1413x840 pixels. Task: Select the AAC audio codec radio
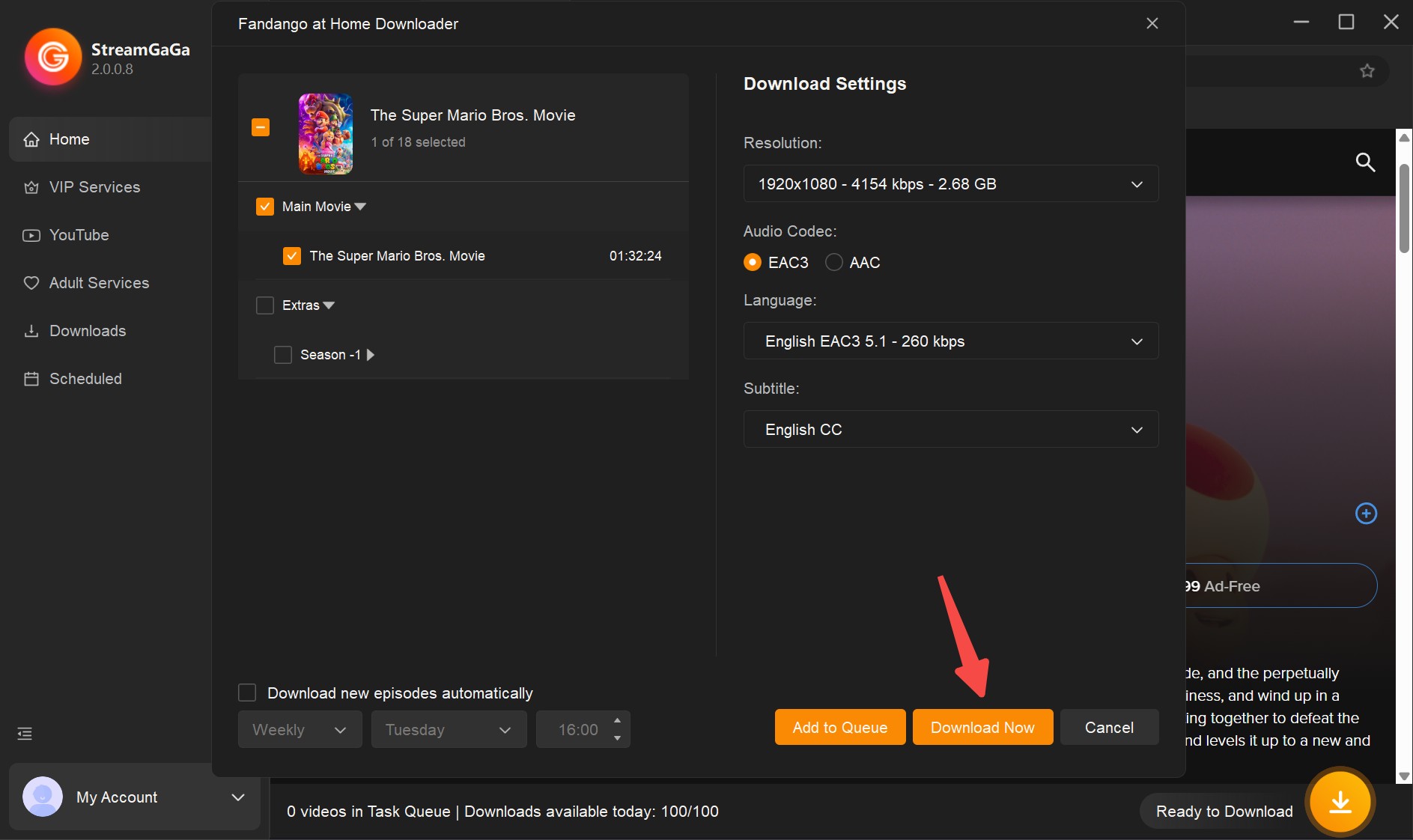coord(833,263)
